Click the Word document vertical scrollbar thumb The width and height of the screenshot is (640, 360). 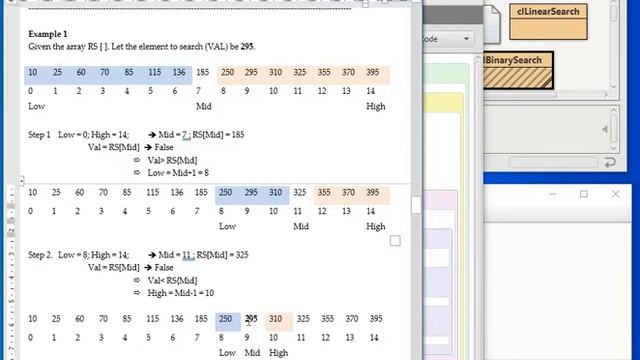[416, 205]
